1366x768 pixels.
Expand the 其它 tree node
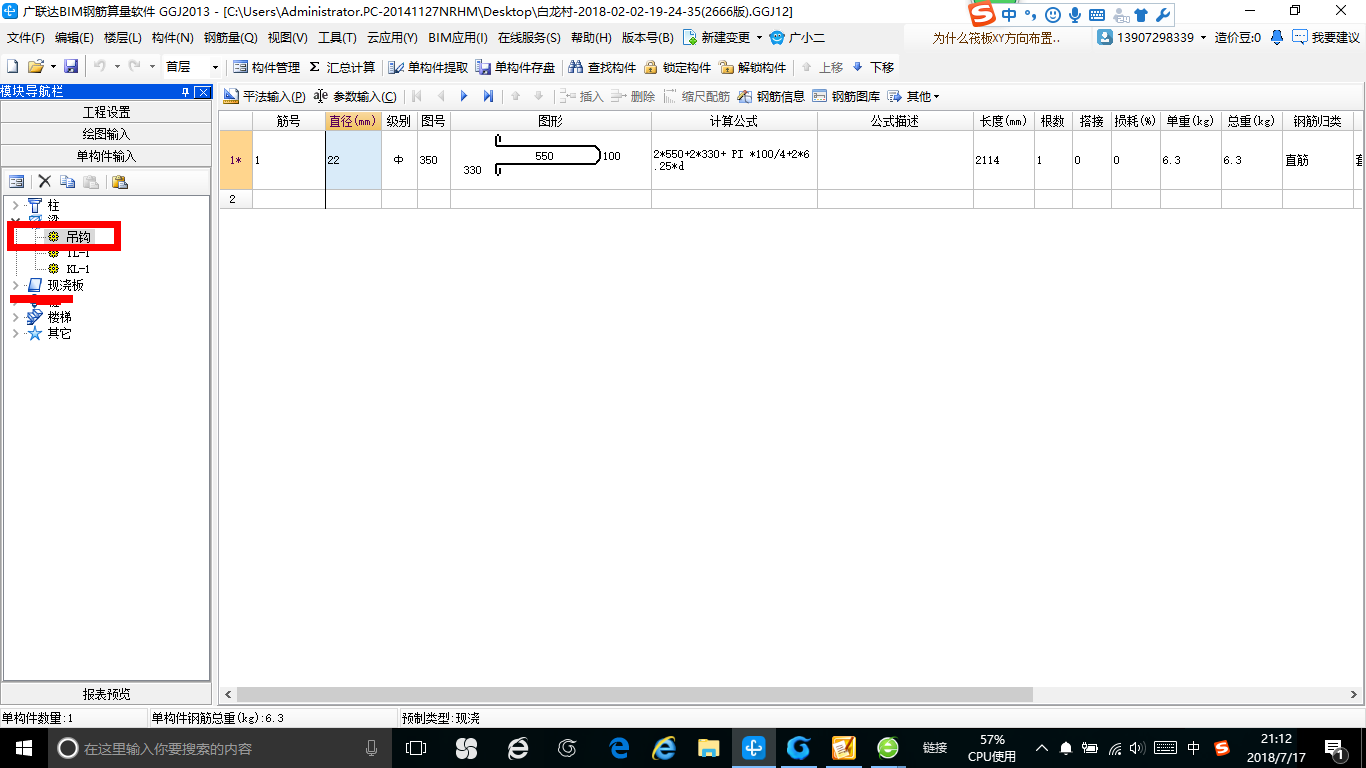click(15, 333)
